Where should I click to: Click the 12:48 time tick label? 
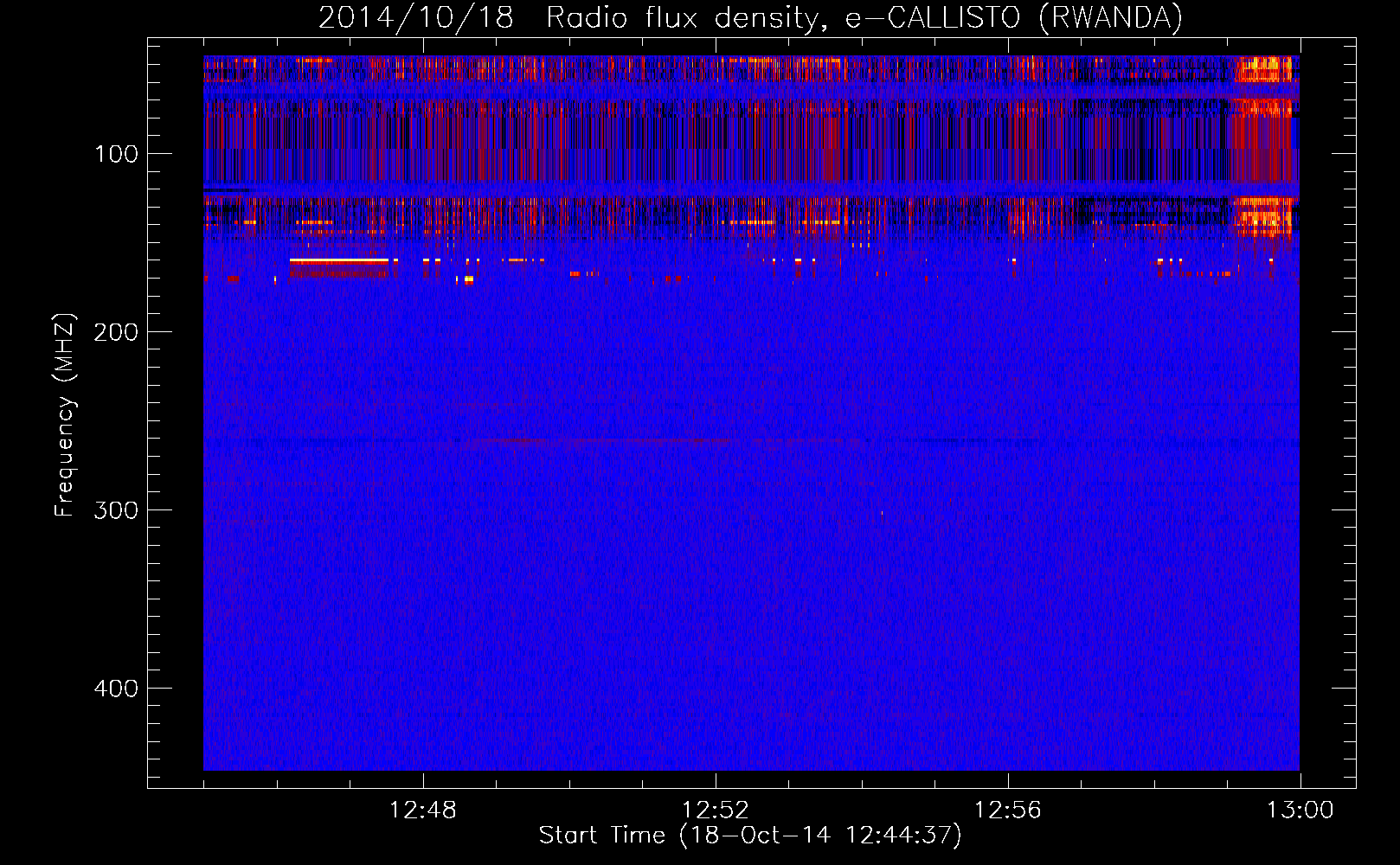click(423, 811)
